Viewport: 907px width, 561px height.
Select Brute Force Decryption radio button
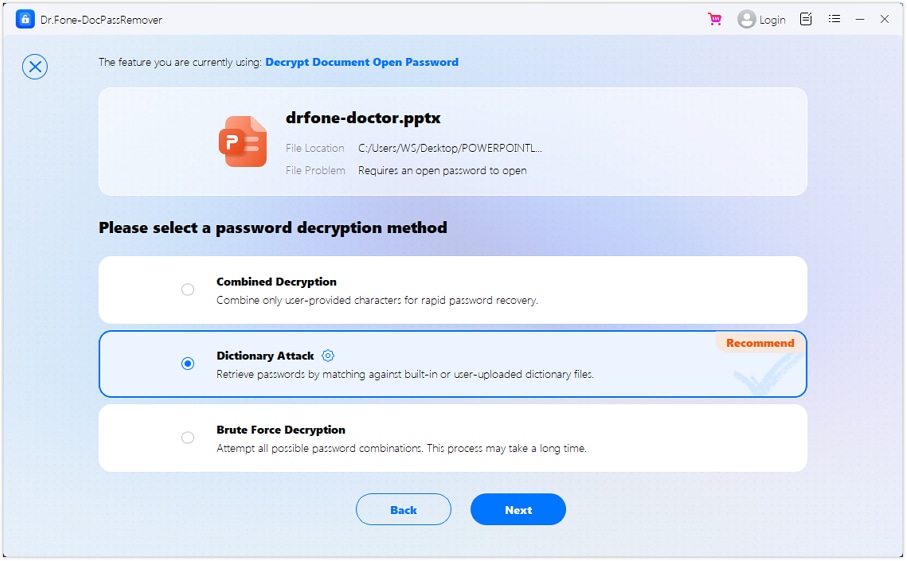(187, 437)
